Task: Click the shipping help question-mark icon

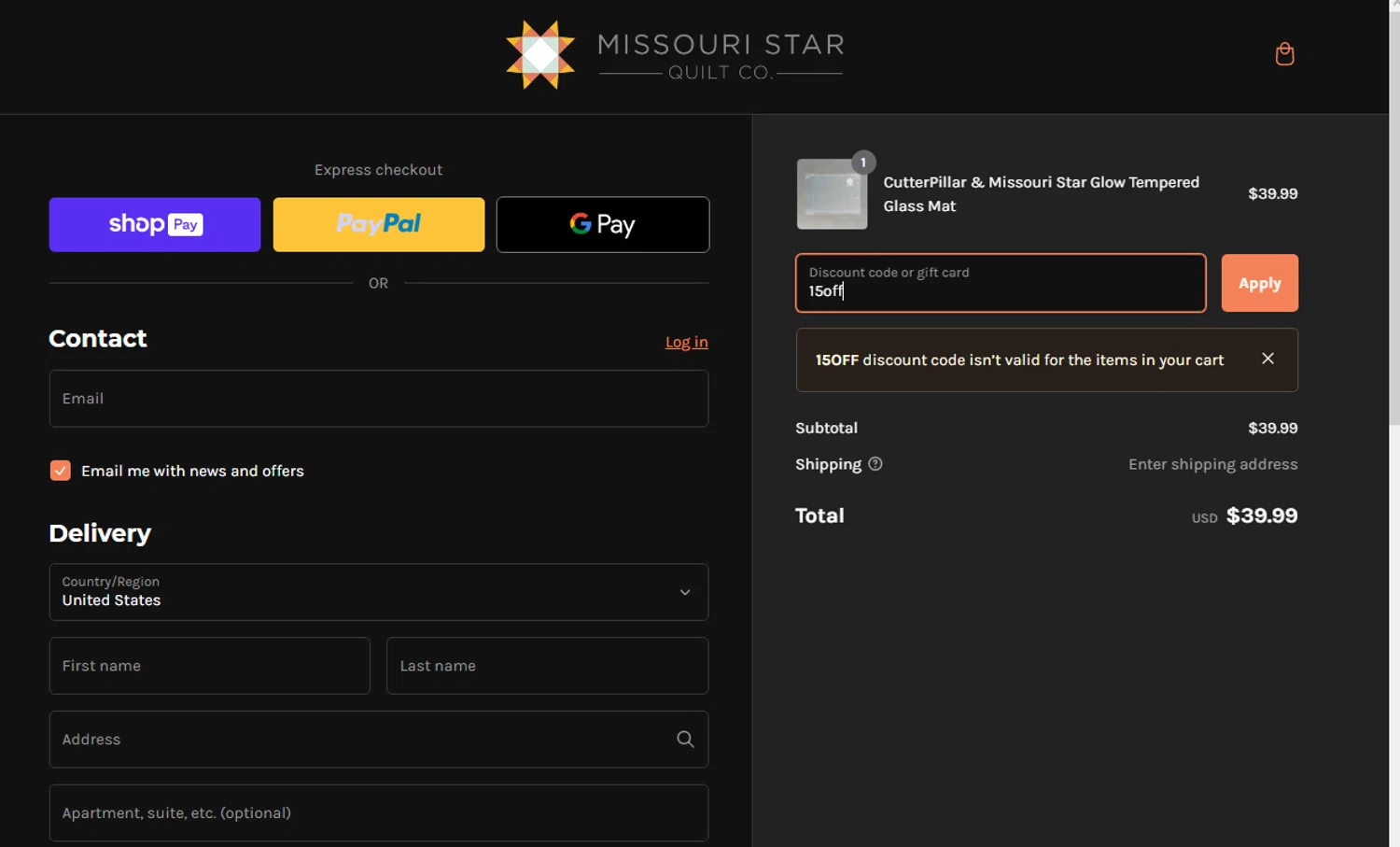Action: pos(875,464)
